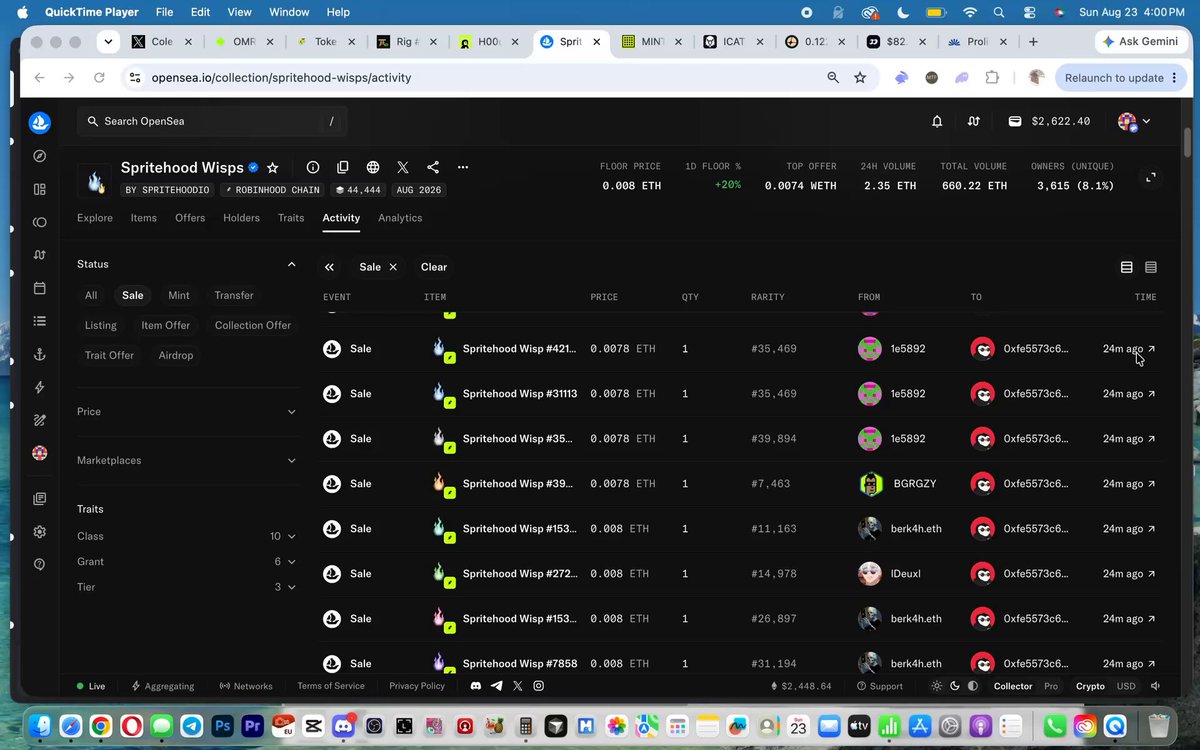The image size is (1200, 750).
Task: Open the three-dot more options menu
Action: pos(463,167)
